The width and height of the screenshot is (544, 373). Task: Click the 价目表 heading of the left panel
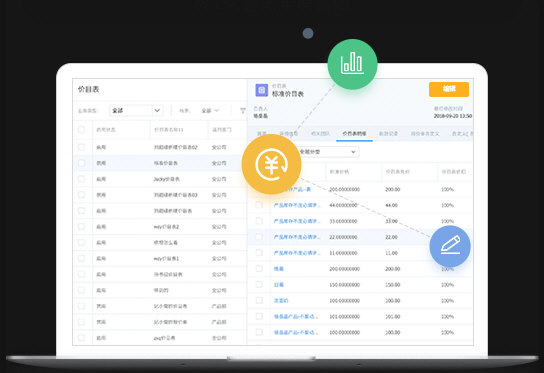(88, 90)
